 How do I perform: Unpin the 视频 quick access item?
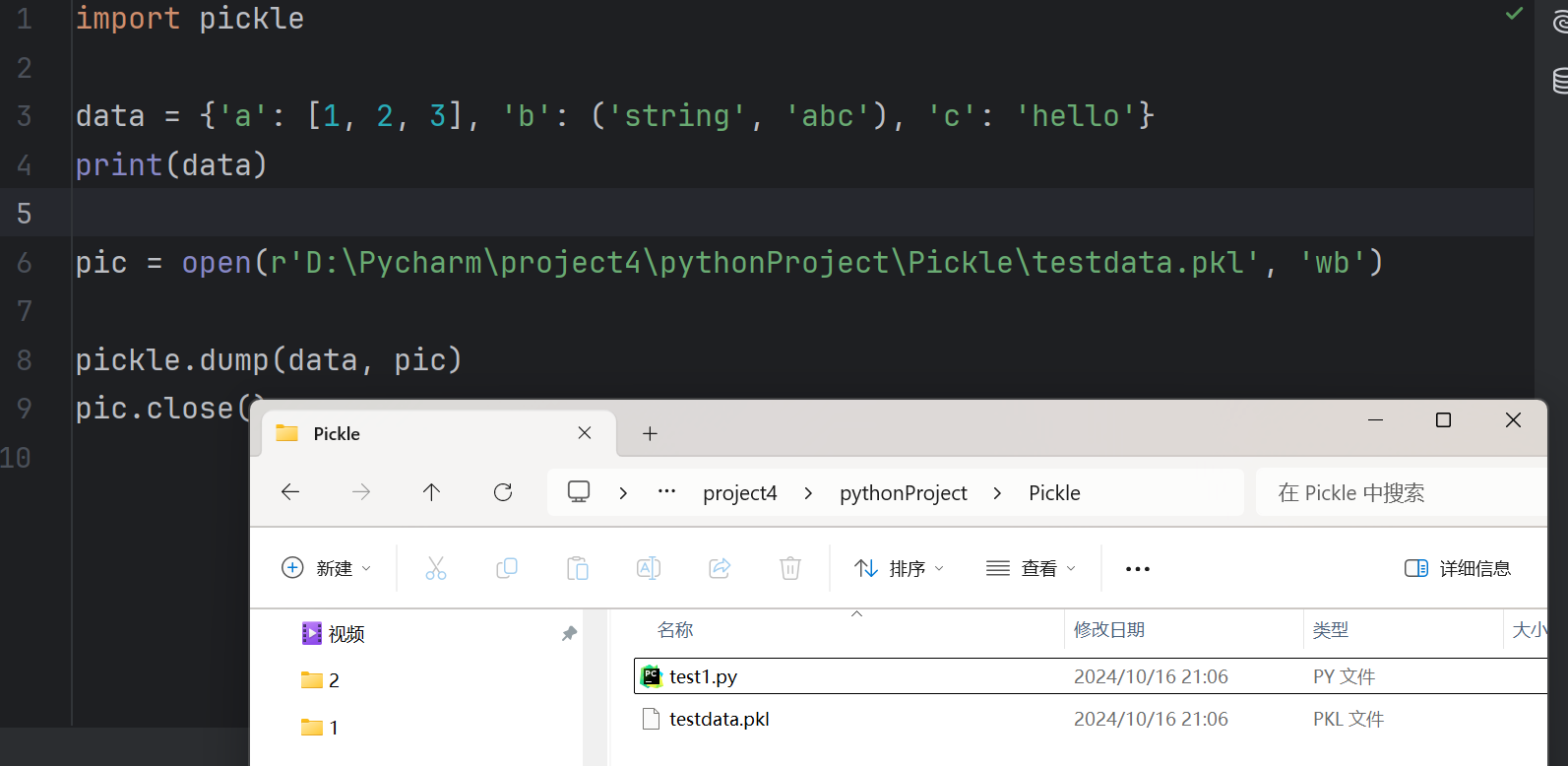(569, 633)
